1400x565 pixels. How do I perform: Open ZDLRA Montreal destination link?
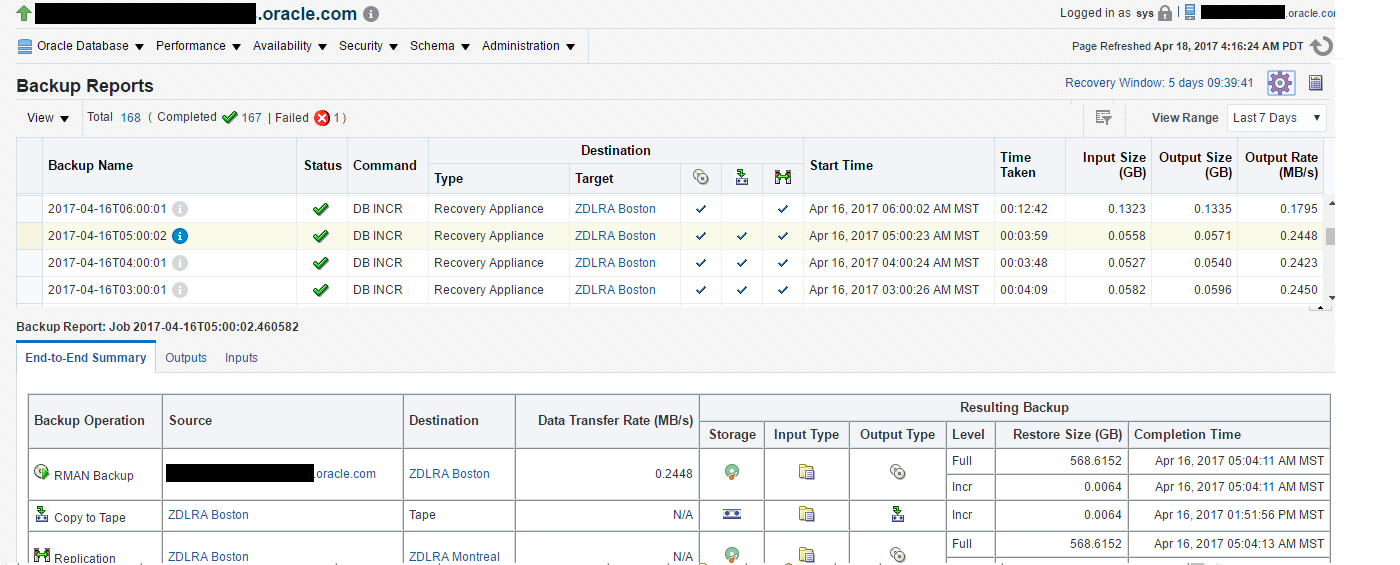coord(454,556)
